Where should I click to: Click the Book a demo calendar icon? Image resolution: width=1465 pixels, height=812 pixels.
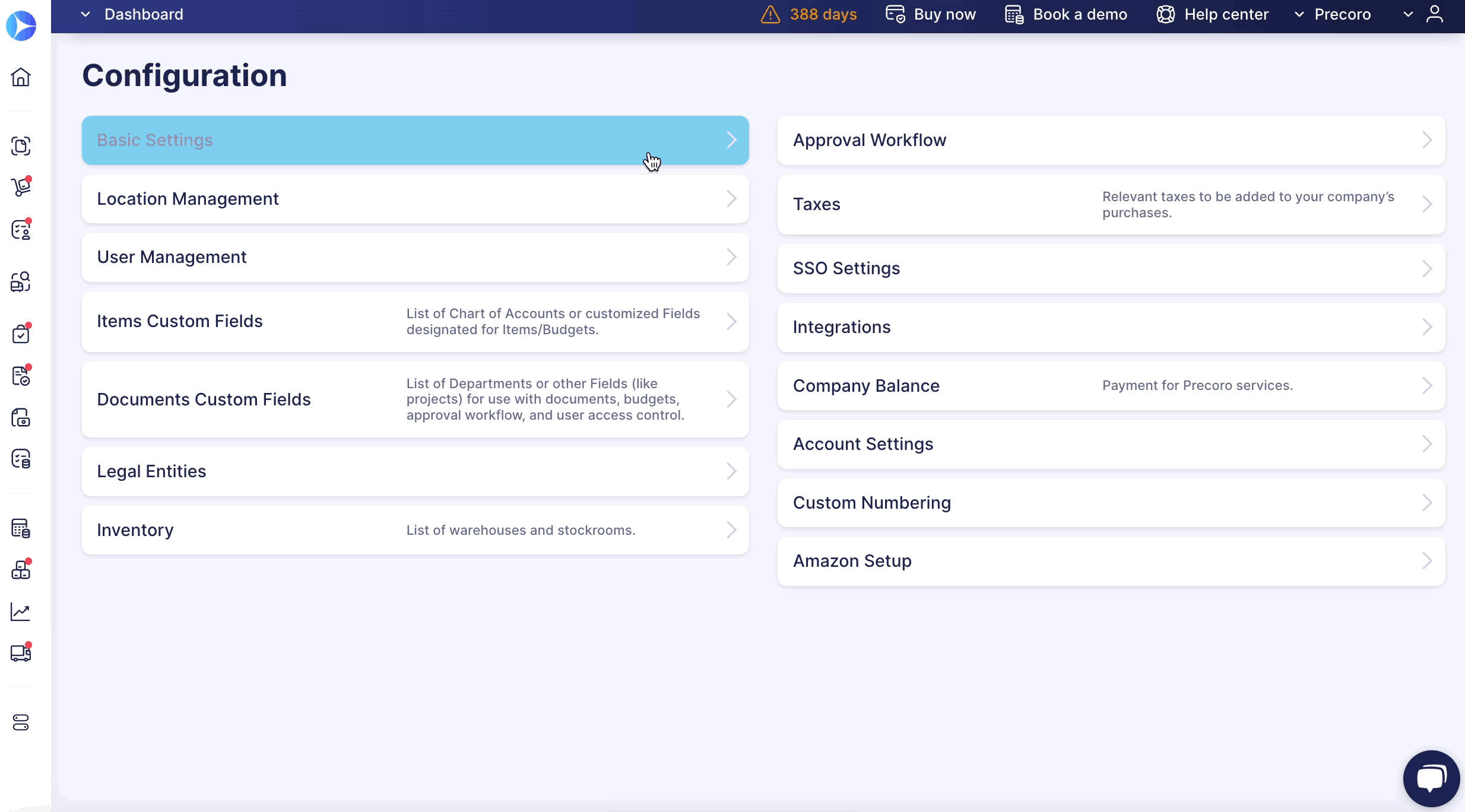(1014, 14)
